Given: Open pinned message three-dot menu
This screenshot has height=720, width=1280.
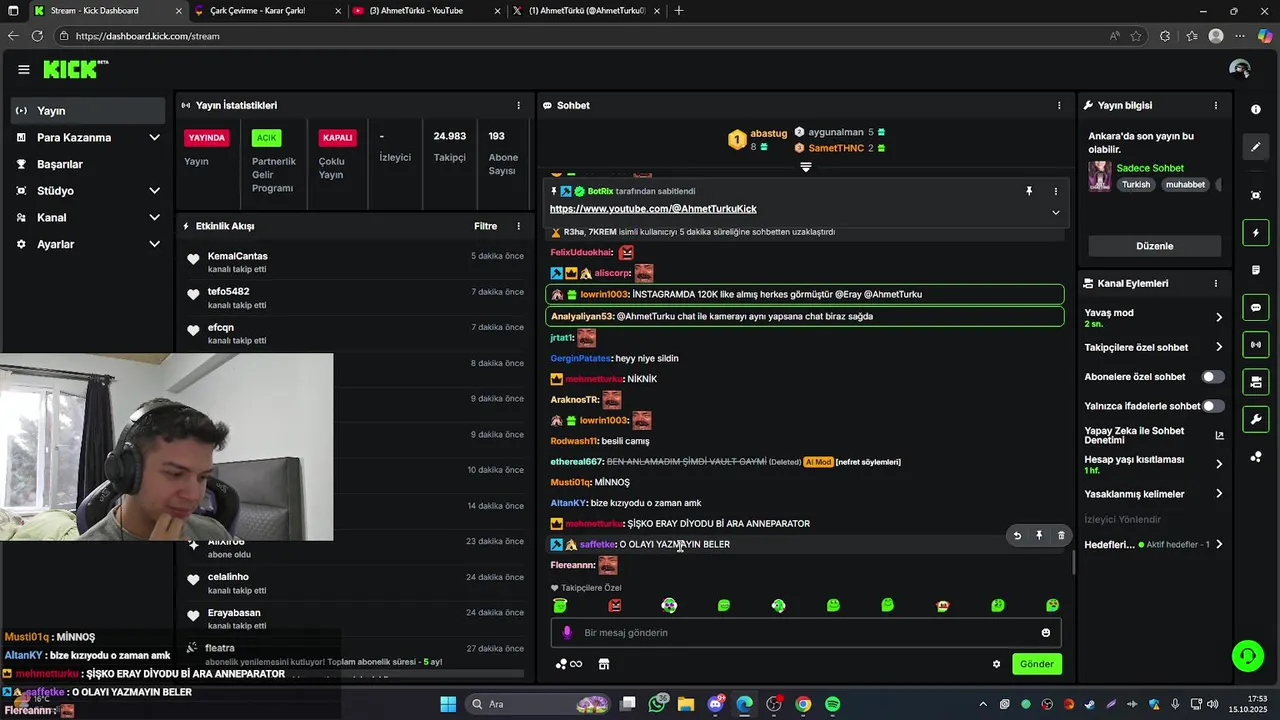Looking at the screenshot, I should point(1055,191).
